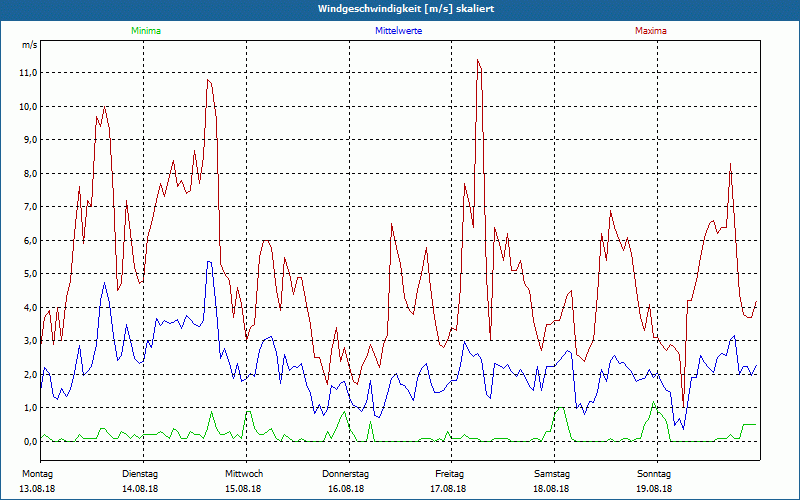This screenshot has width=800, height=500.
Task: Click the Sonntag day label
Action: tap(654, 474)
